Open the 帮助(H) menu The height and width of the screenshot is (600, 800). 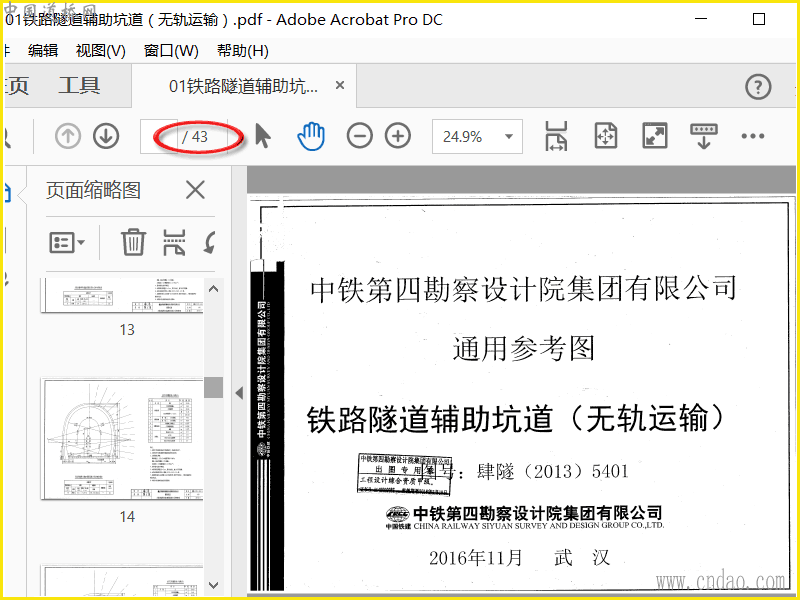[x=243, y=51]
